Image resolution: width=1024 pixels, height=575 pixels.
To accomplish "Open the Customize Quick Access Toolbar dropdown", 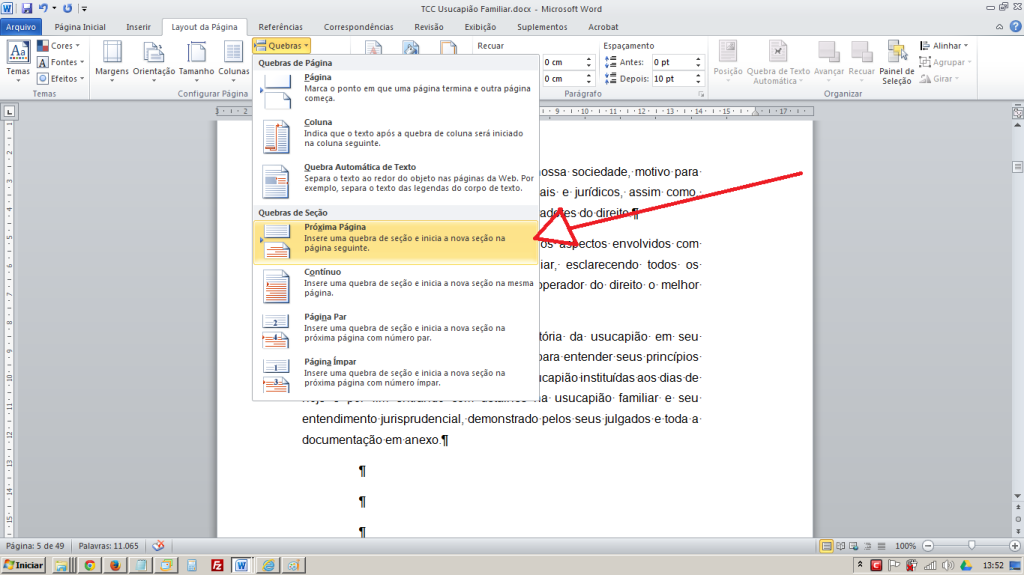I will tap(84, 8).
